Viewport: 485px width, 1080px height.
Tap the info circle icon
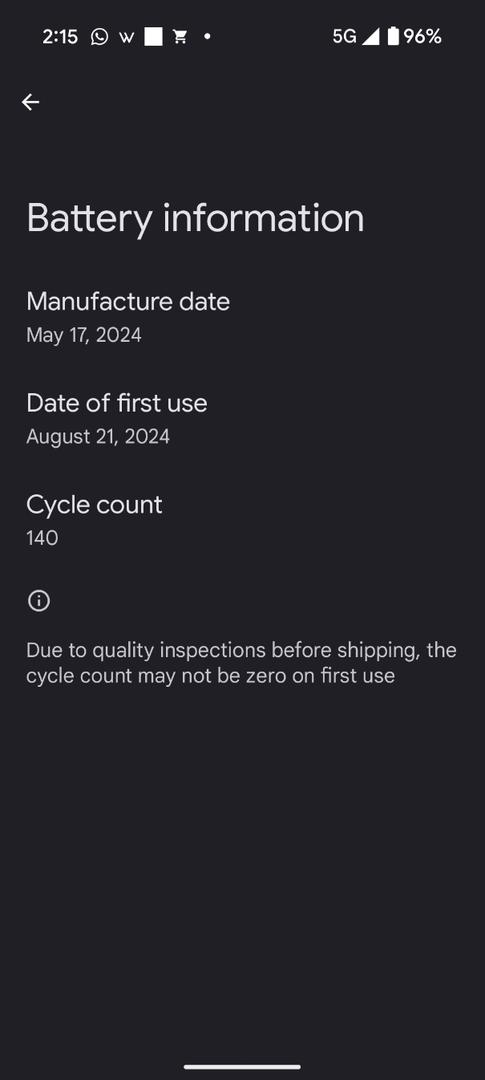[x=39, y=601]
